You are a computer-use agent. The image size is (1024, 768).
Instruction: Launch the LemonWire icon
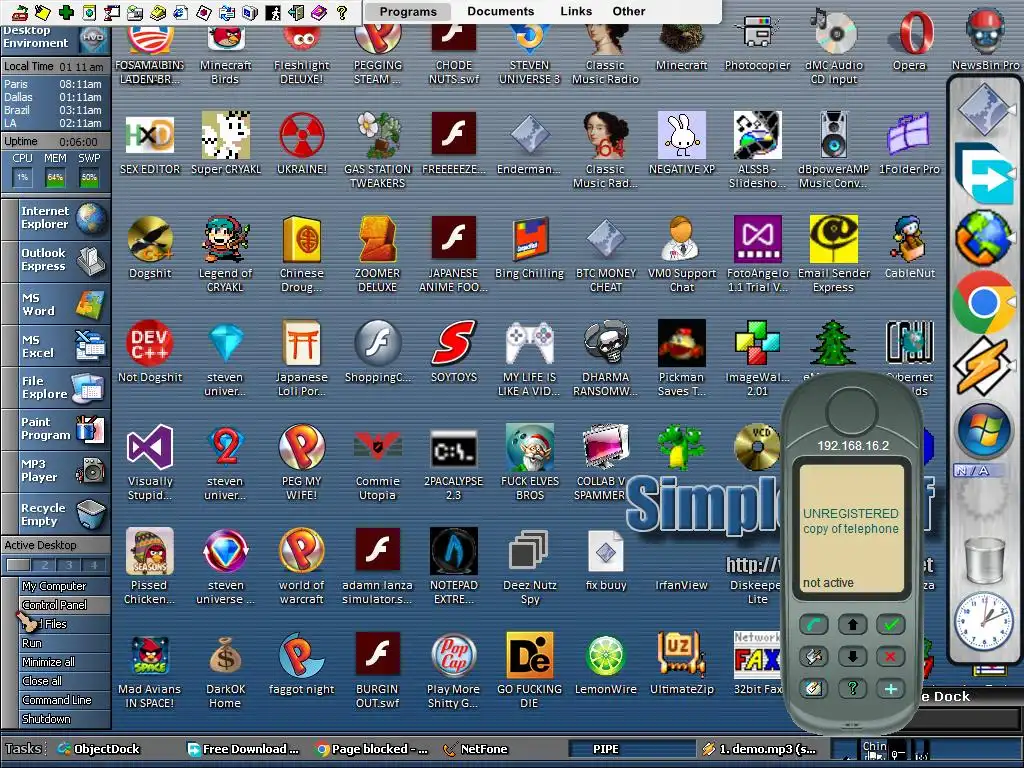[x=605, y=655]
